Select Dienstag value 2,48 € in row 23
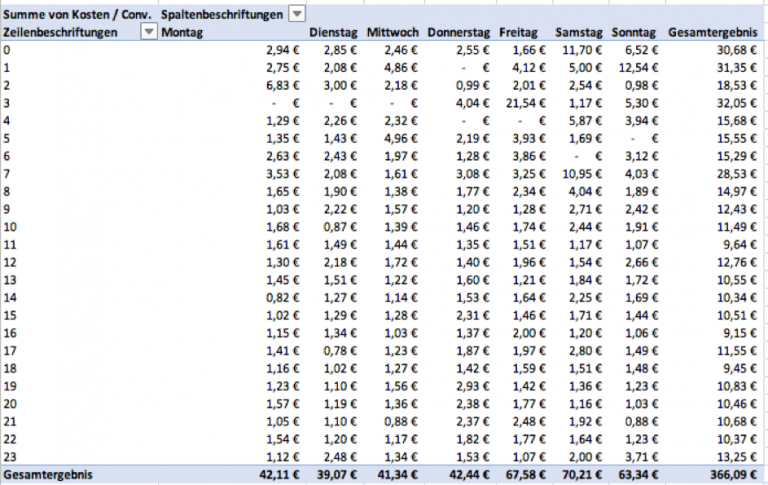Viewport: 768px width, 485px height. pyautogui.click(x=340, y=457)
